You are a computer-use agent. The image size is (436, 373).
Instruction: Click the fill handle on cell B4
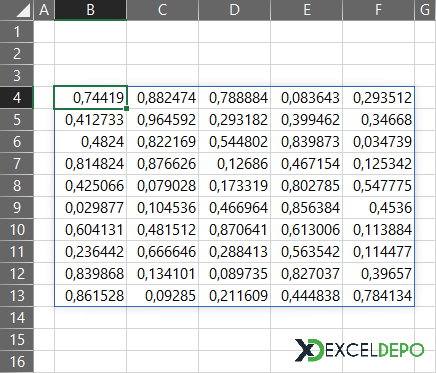(126, 108)
